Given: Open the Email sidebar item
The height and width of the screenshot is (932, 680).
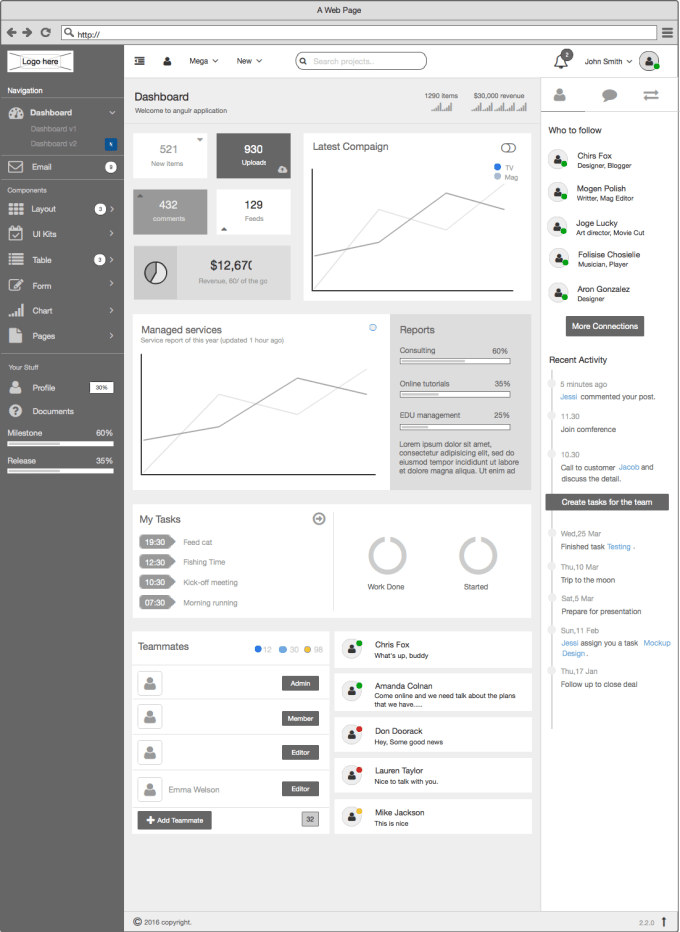Looking at the screenshot, I should (62, 167).
